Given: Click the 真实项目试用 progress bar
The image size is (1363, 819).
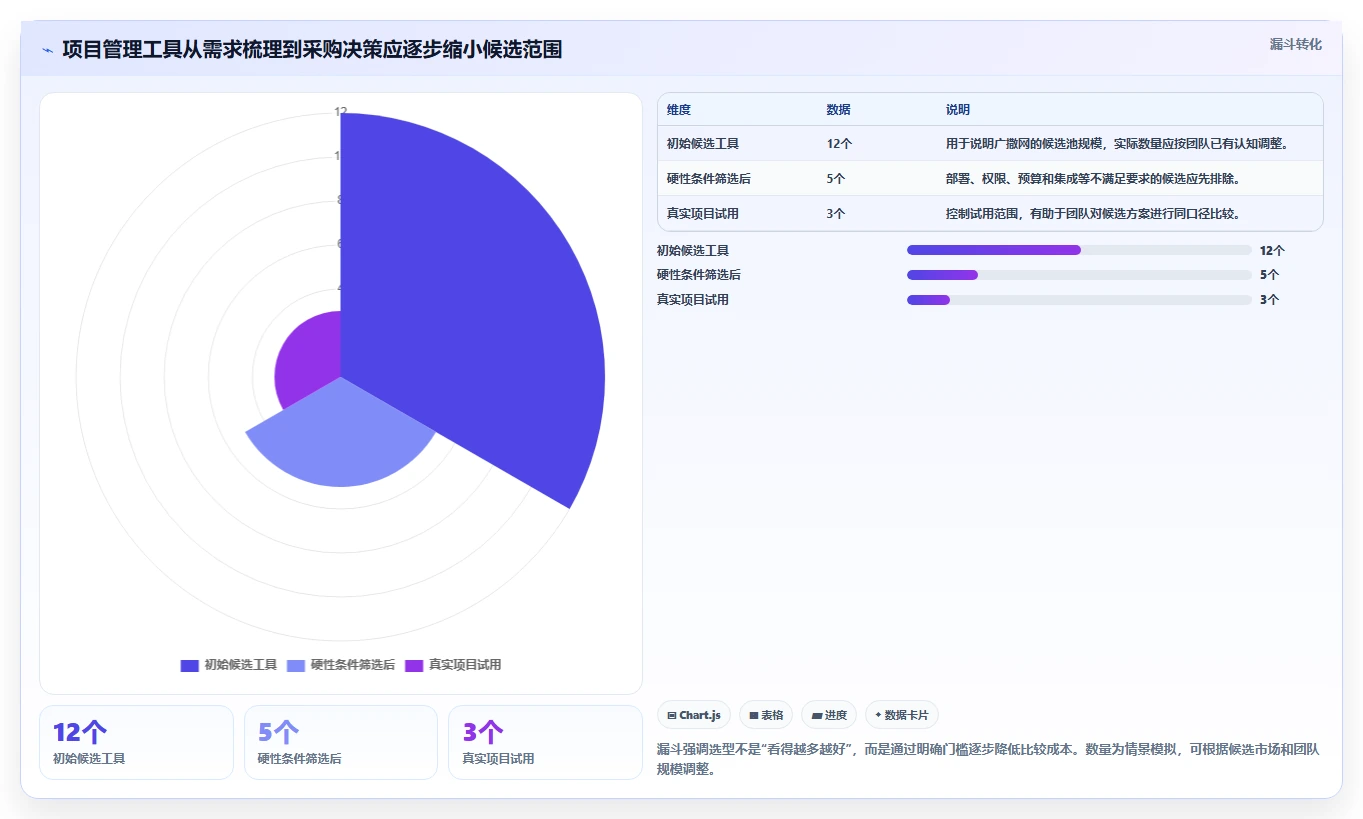Looking at the screenshot, I should pos(1079,300).
